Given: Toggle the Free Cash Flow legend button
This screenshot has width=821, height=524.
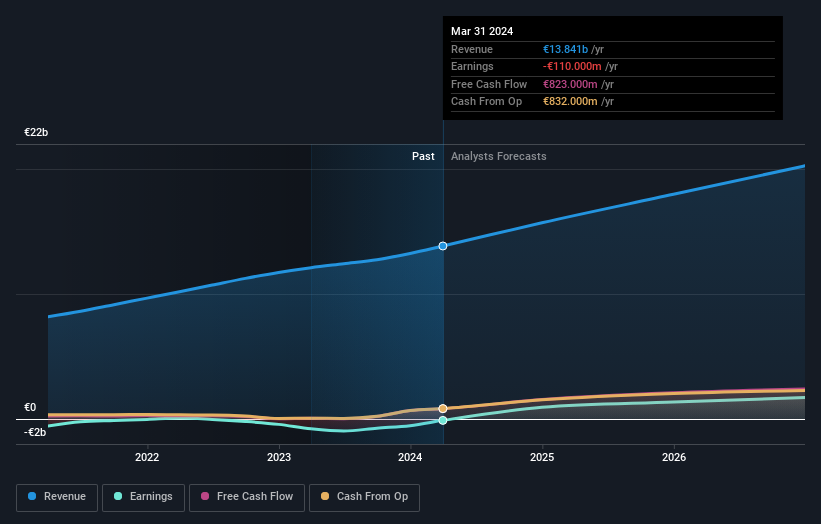Looking at the screenshot, I should click(x=247, y=497).
